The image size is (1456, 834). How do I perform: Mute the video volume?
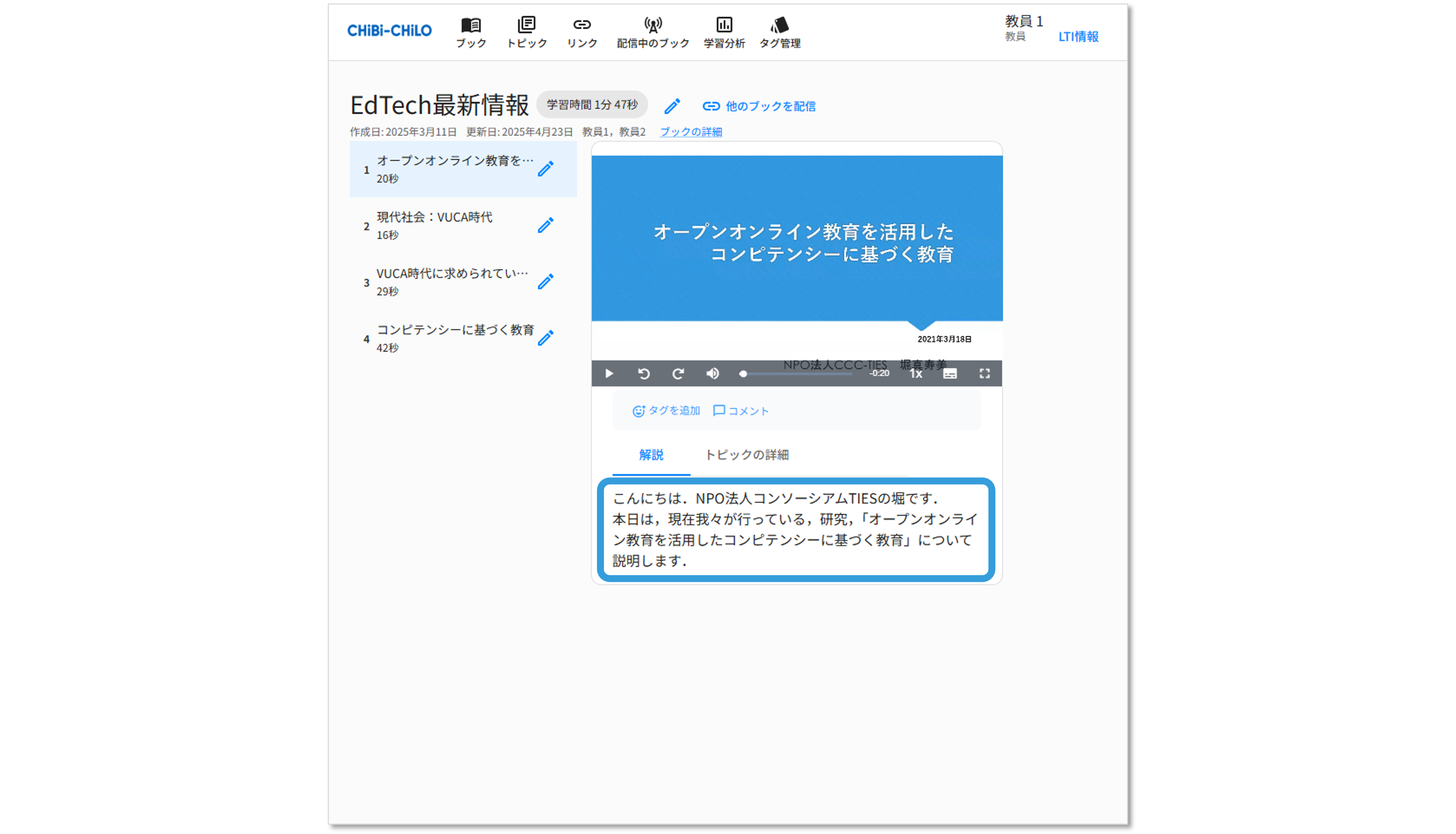[712, 373]
